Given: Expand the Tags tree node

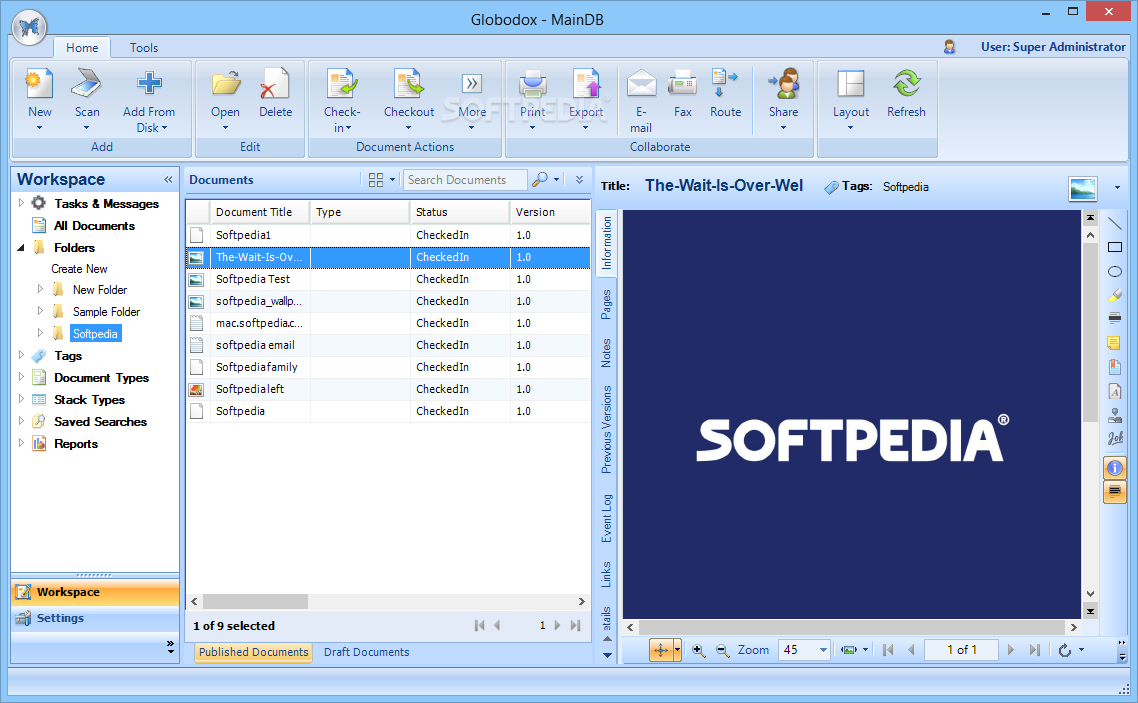Looking at the screenshot, I should tap(21, 355).
